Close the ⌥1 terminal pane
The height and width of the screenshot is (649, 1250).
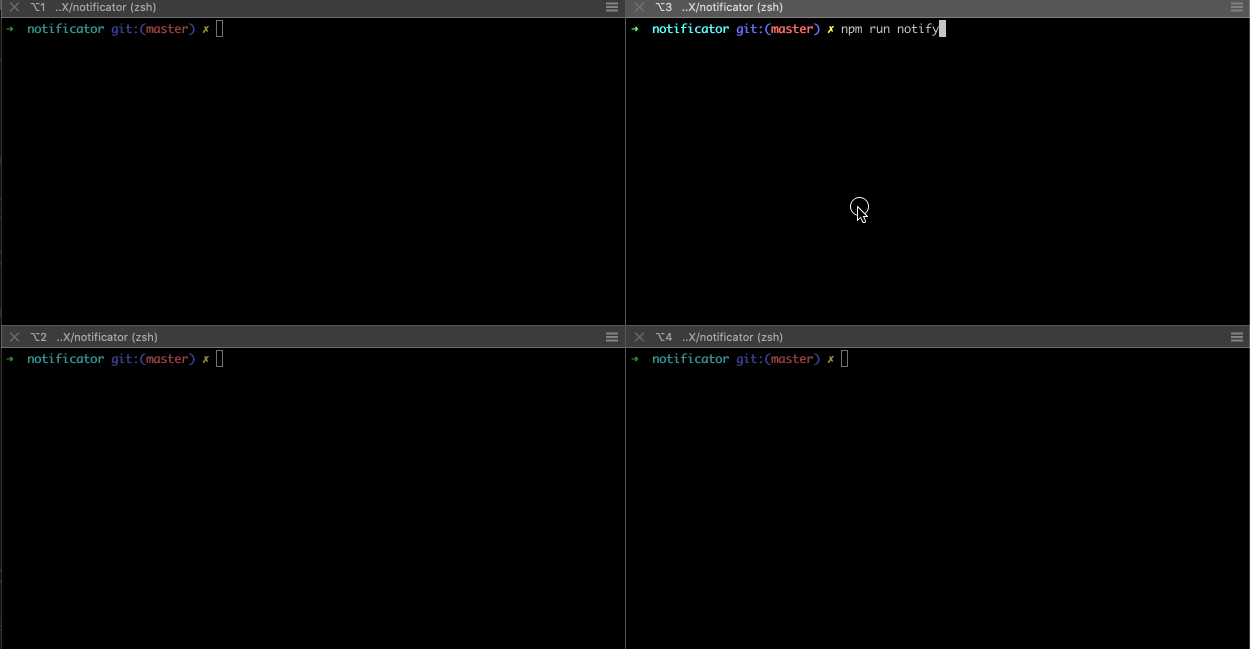(x=14, y=7)
